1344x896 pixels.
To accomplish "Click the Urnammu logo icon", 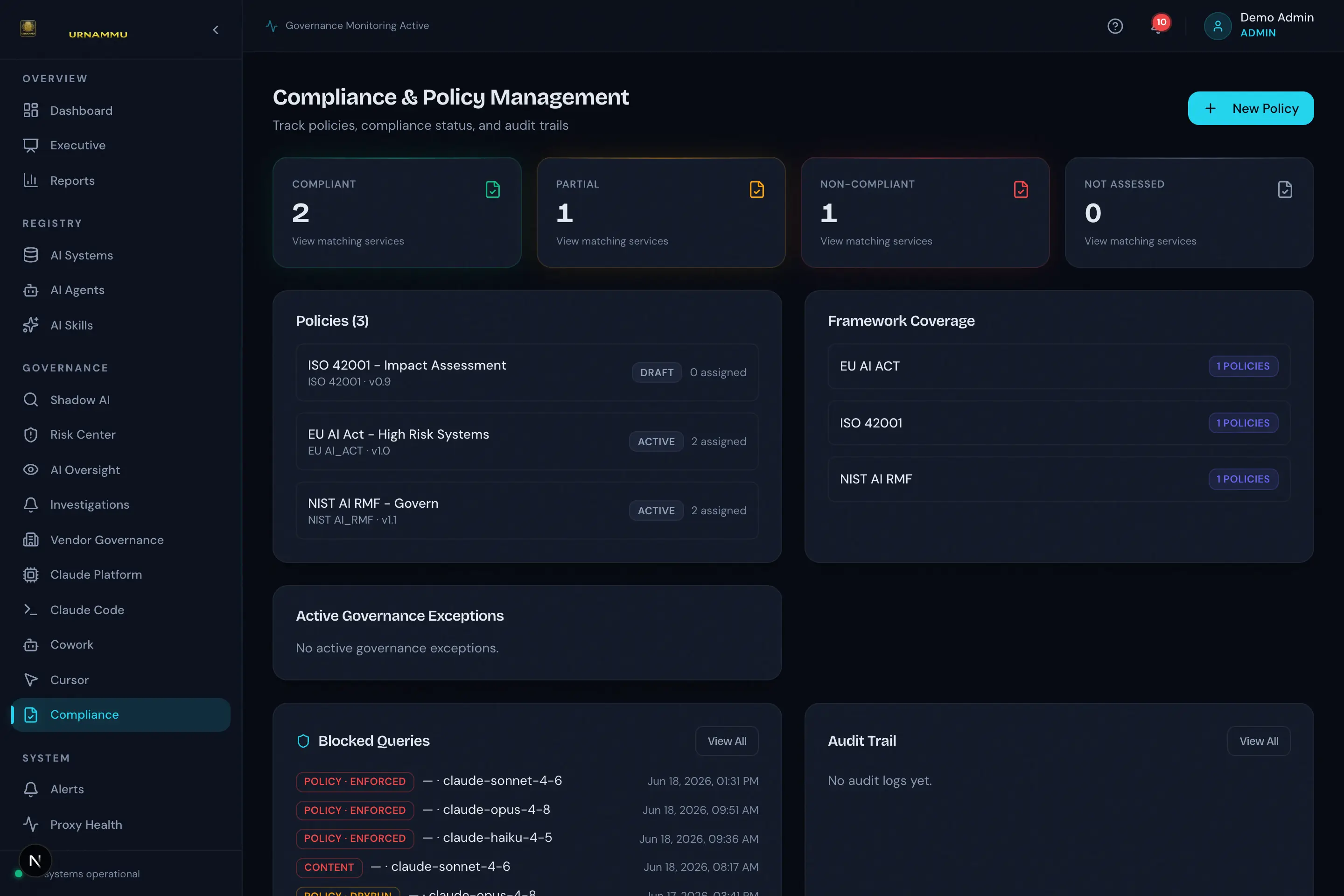I will pyautogui.click(x=28, y=28).
